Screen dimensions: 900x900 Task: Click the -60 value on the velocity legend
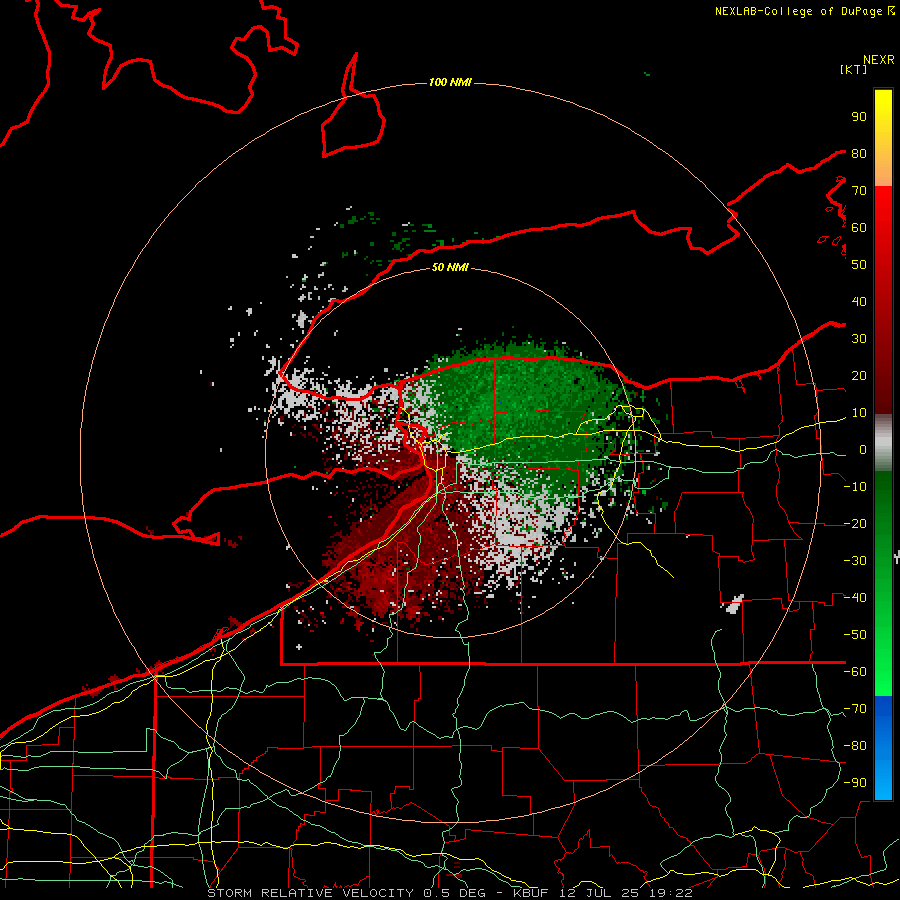[855, 672]
